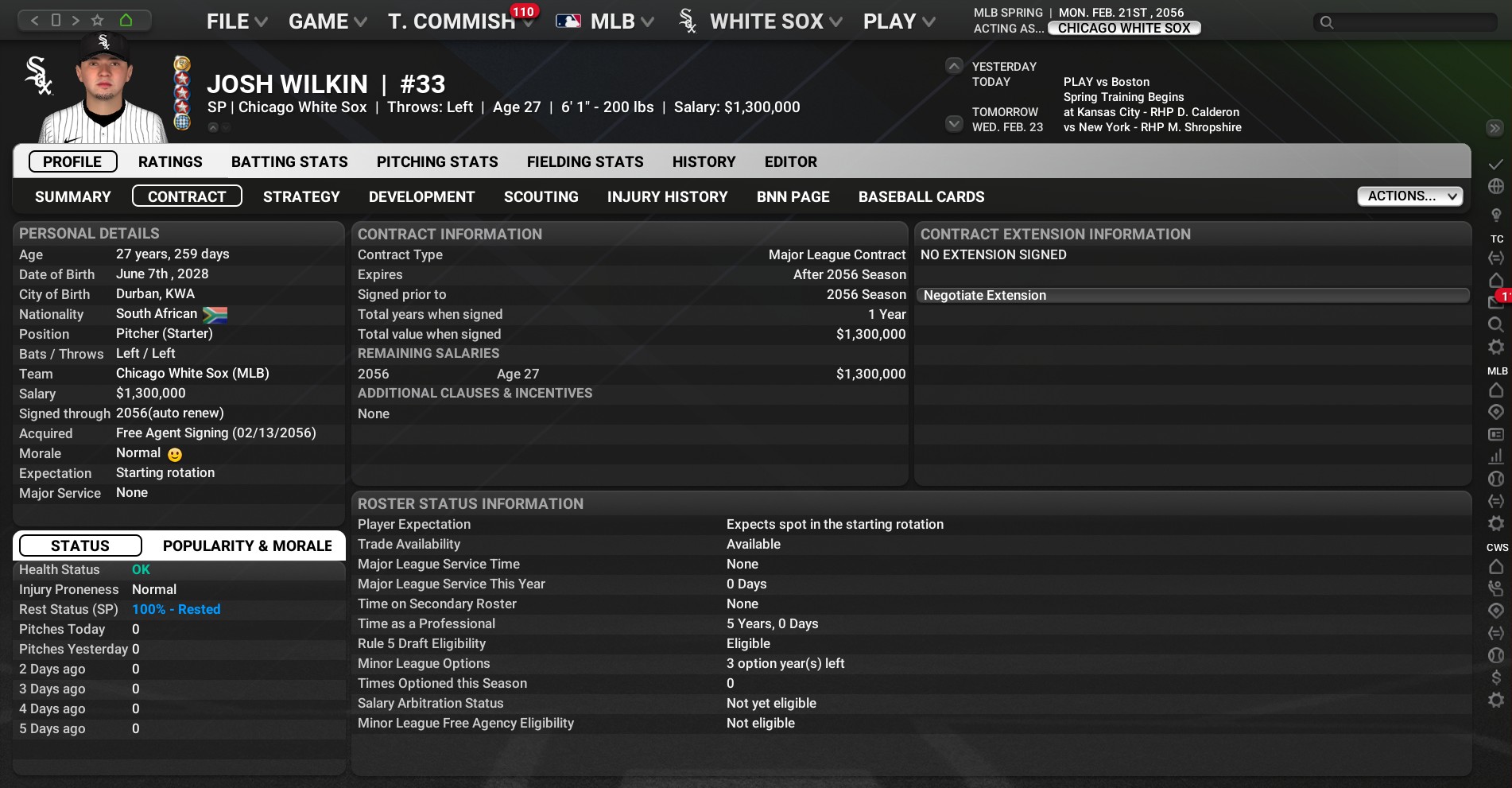Collapse the right sidebar with double-chevron icon
1512x788 pixels.
(x=1495, y=128)
